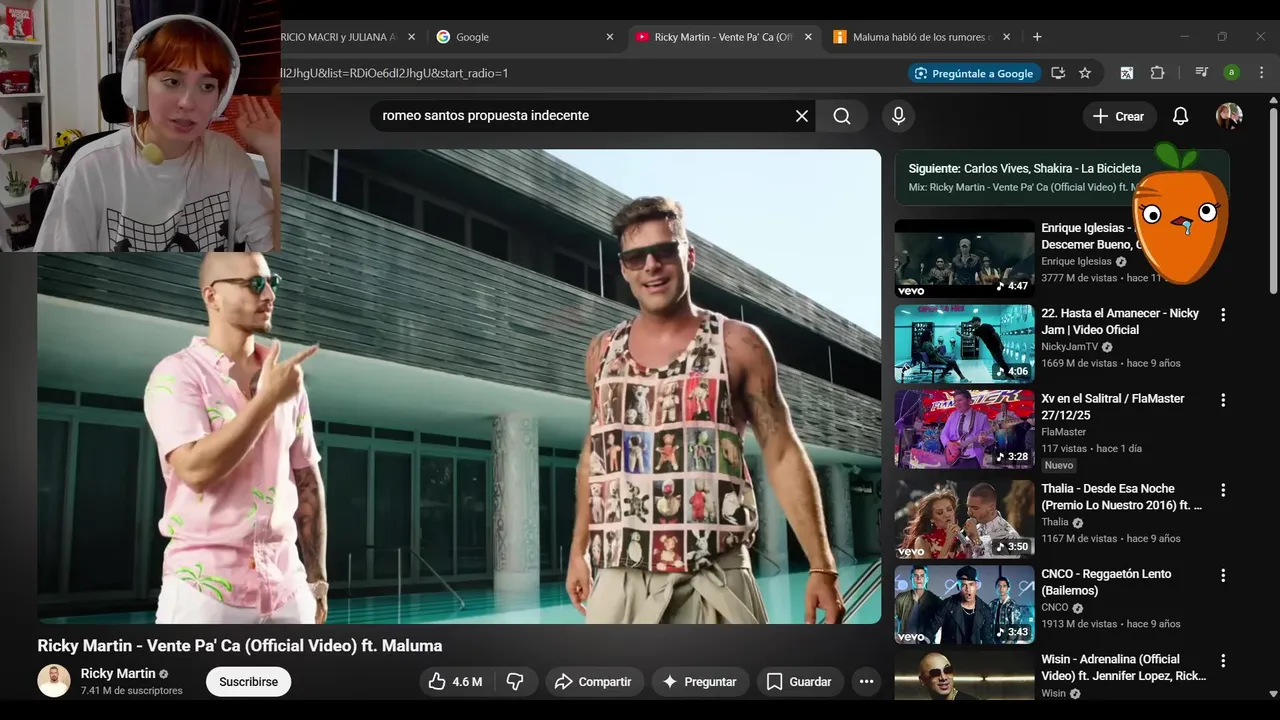Play the Wisin Adrenalina thumbnail
Screen dimensions: 1280x720
pos(964,676)
